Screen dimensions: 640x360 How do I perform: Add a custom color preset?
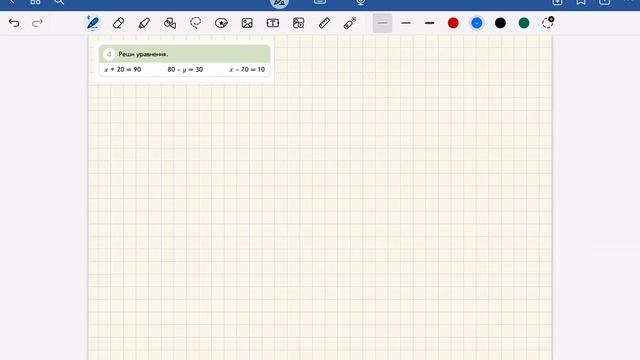[548, 22]
